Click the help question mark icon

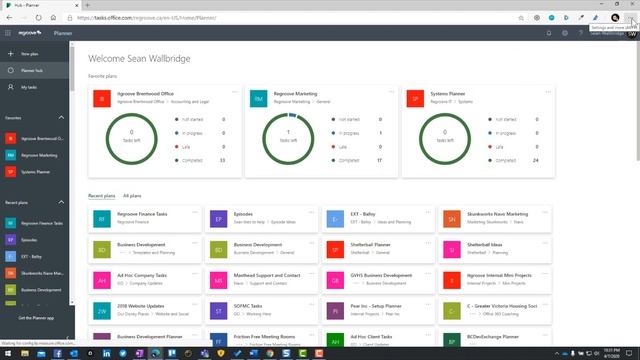tap(580, 33)
